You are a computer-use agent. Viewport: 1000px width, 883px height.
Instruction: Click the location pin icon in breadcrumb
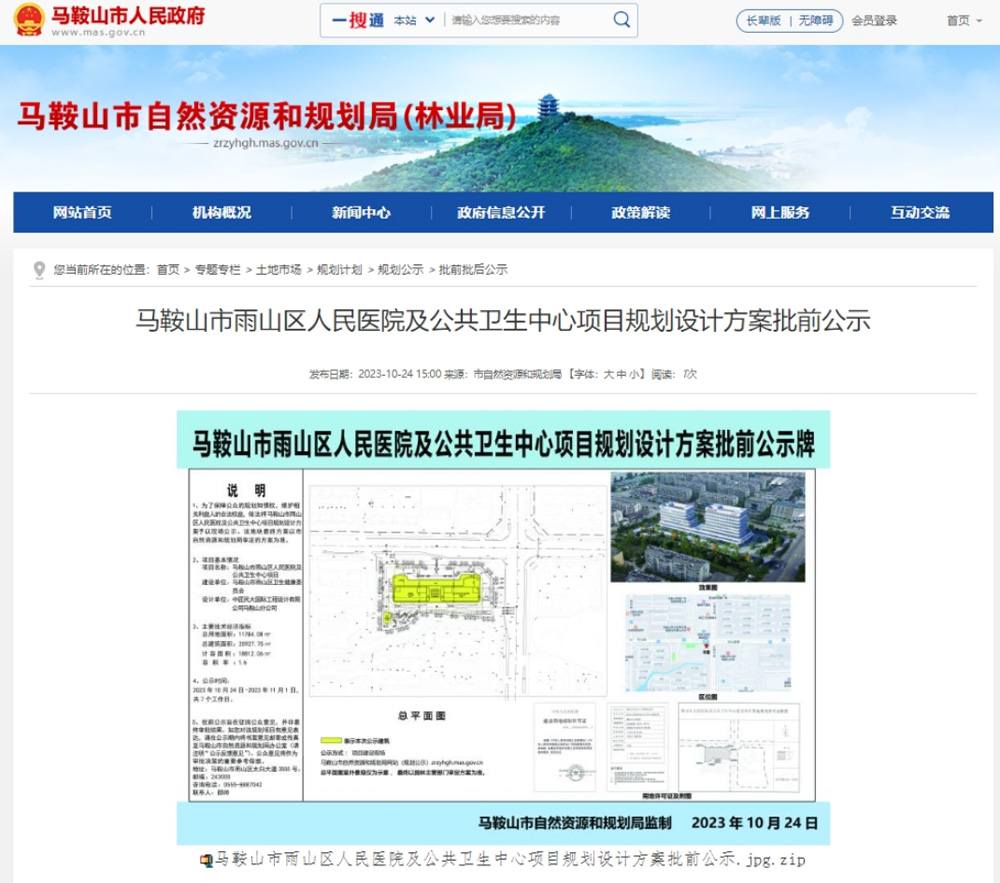point(39,270)
